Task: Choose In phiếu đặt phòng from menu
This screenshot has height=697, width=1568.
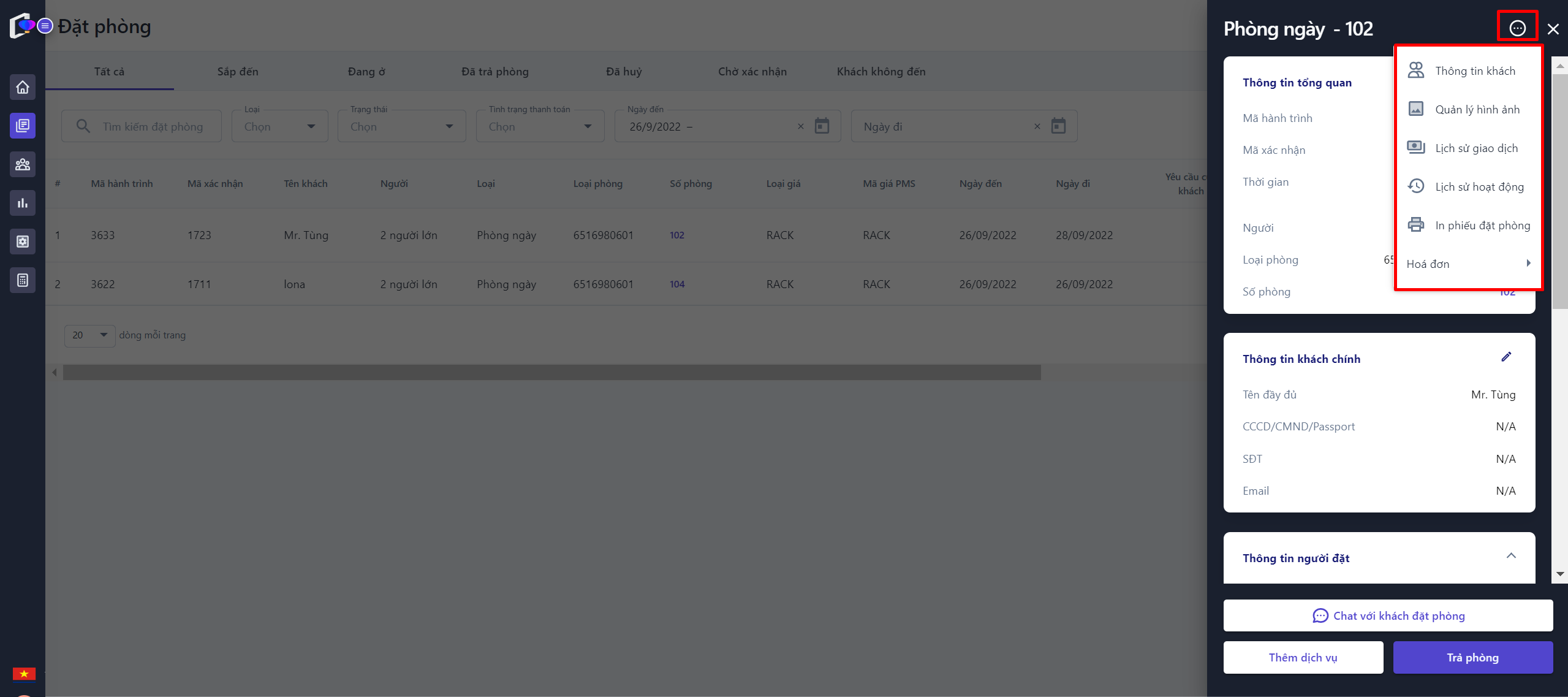Action: (x=1482, y=226)
